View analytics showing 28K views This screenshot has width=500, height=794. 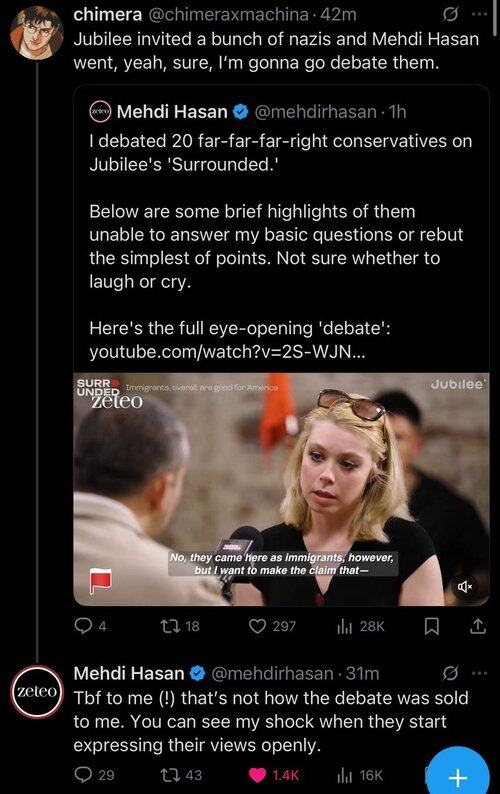coord(361,627)
